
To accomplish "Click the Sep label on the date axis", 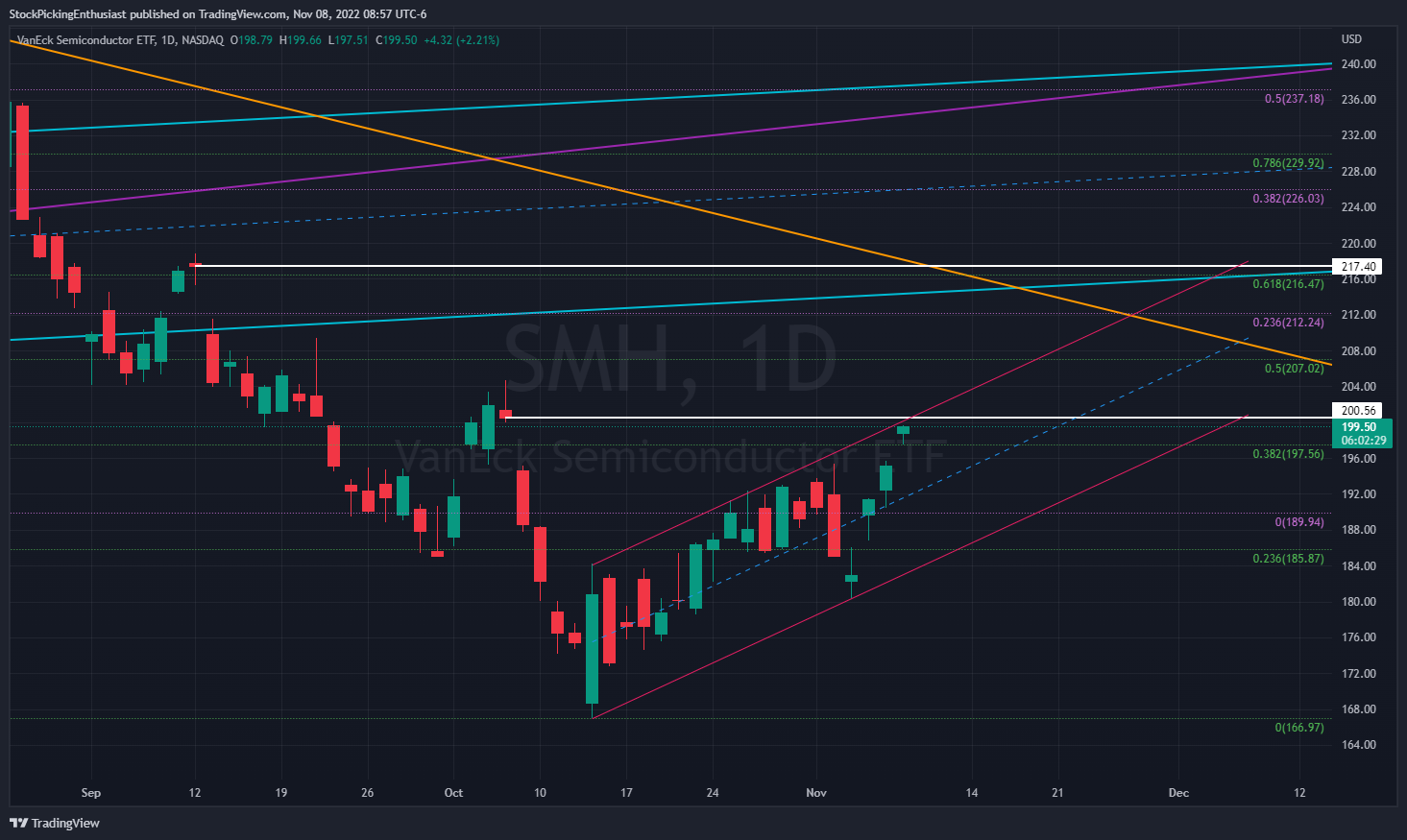I will click(x=91, y=793).
